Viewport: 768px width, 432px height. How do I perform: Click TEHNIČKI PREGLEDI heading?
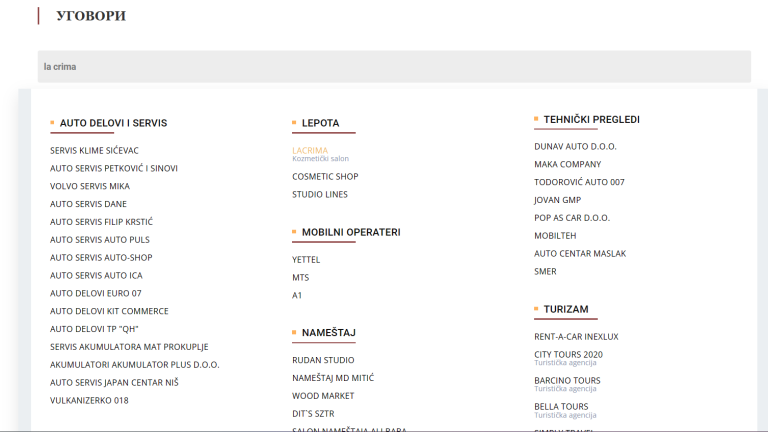592,120
